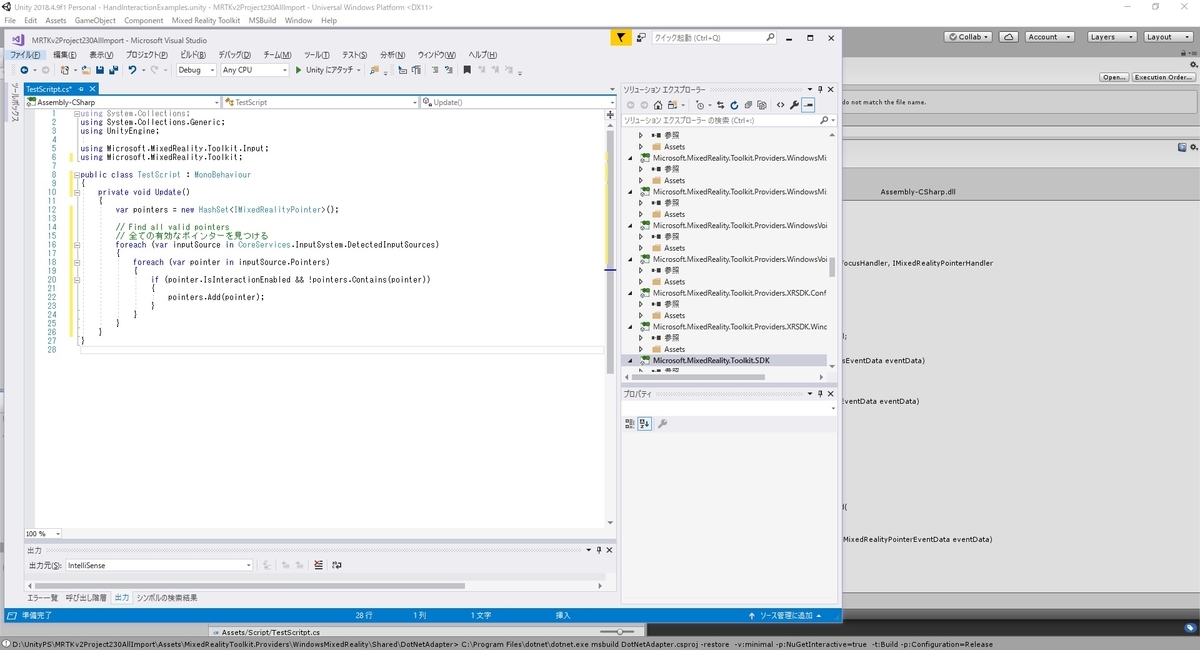Click Sync with Active Document icon in Solution Explorer
The height and width of the screenshot is (650, 1200).
point(720,105)
